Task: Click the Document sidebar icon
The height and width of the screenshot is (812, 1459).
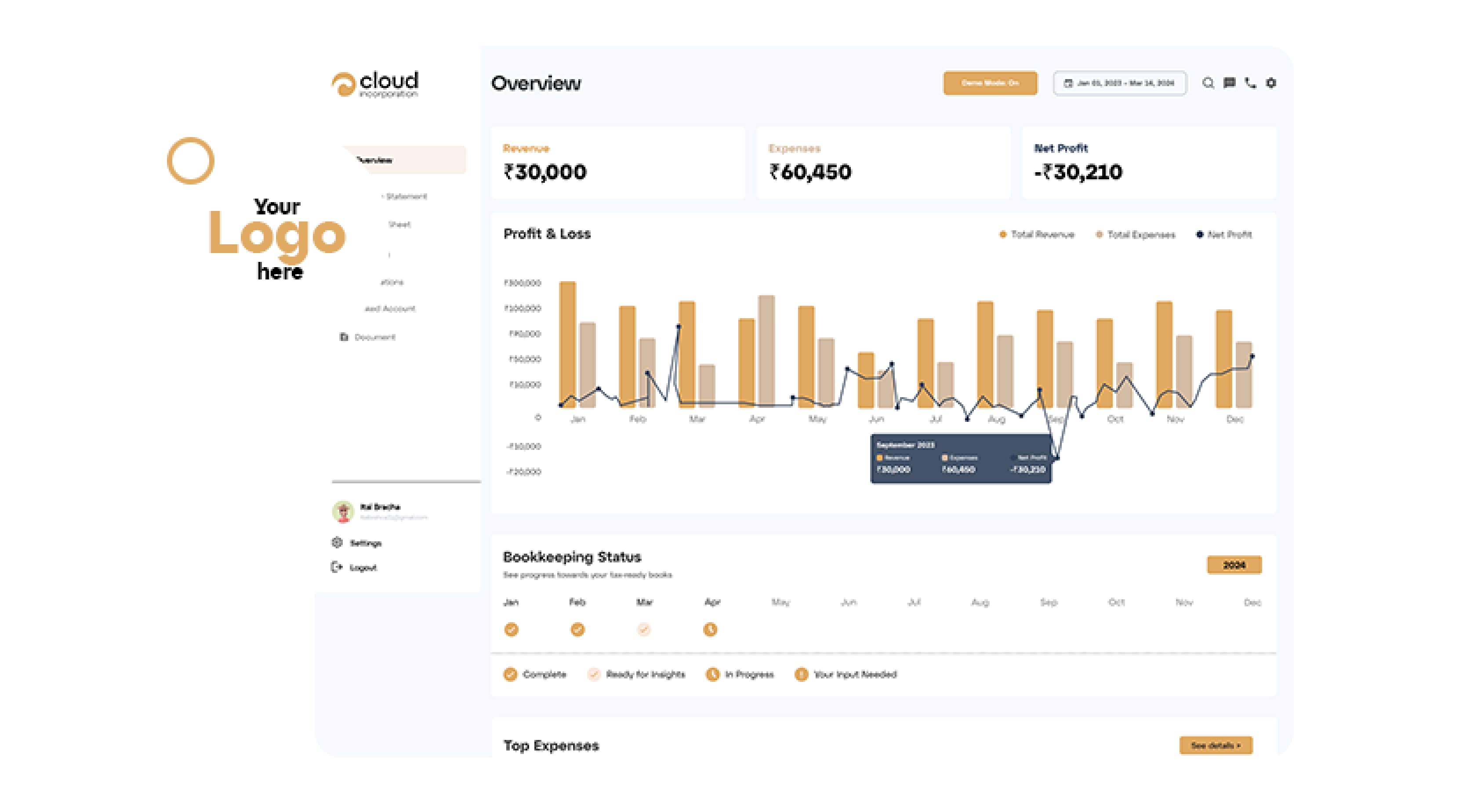Action: [x=344, y=337]
